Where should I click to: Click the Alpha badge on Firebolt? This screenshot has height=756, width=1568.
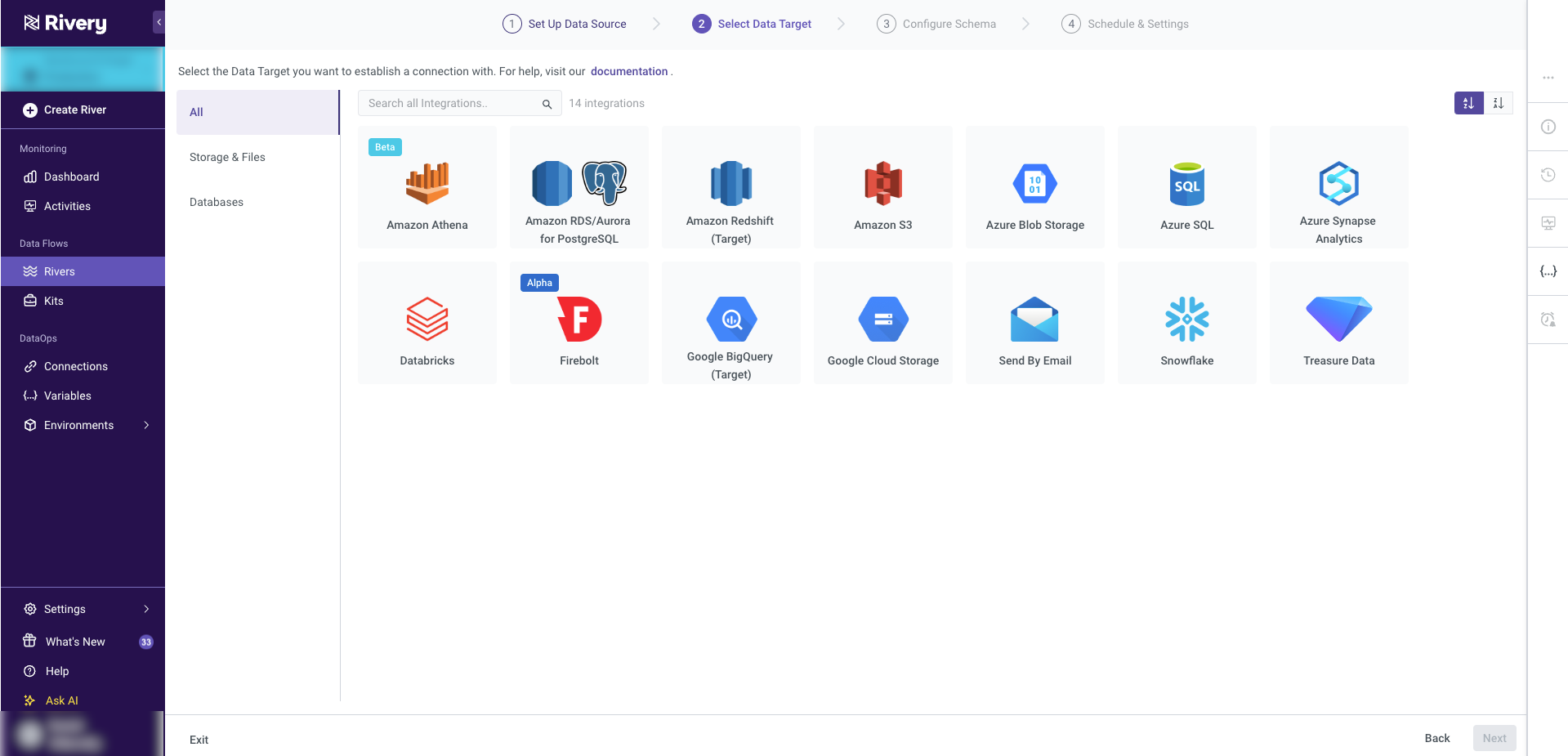tap(539, 283)
